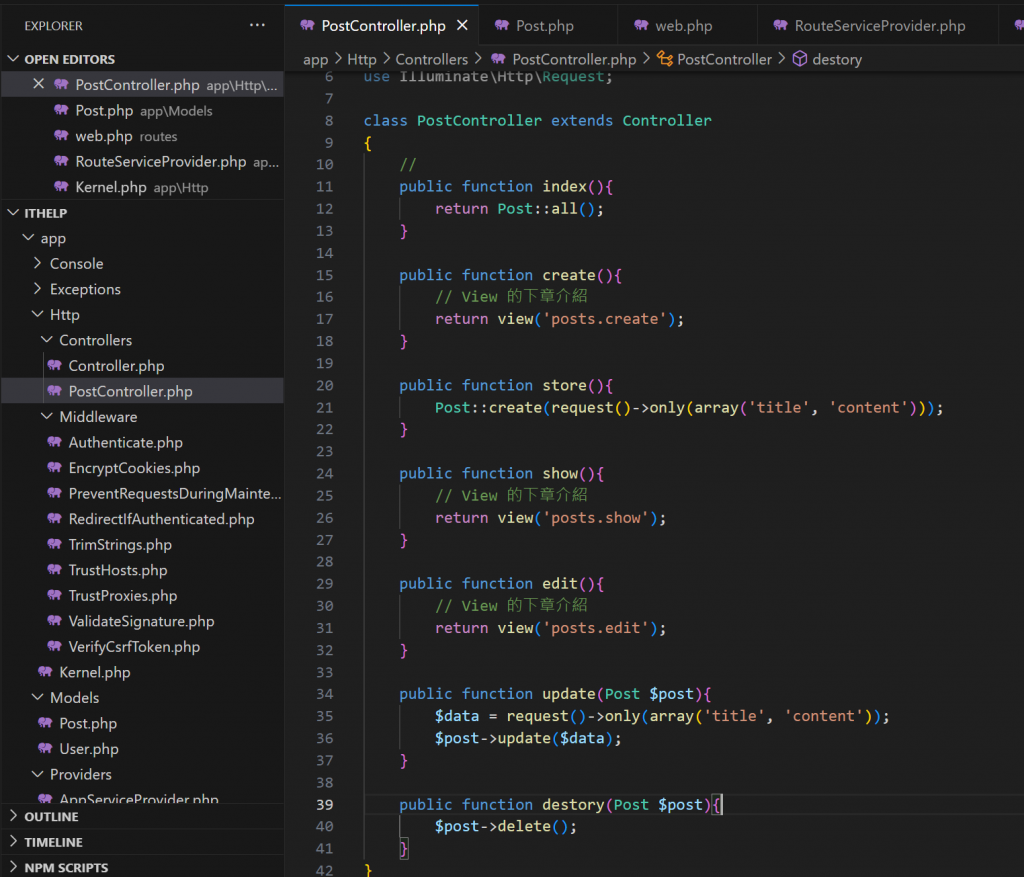Click line number 21 in the gutter
Image resolution: width=1024 pixels, height=877 pixels.
pyautogui.click(x=325, y=407)
